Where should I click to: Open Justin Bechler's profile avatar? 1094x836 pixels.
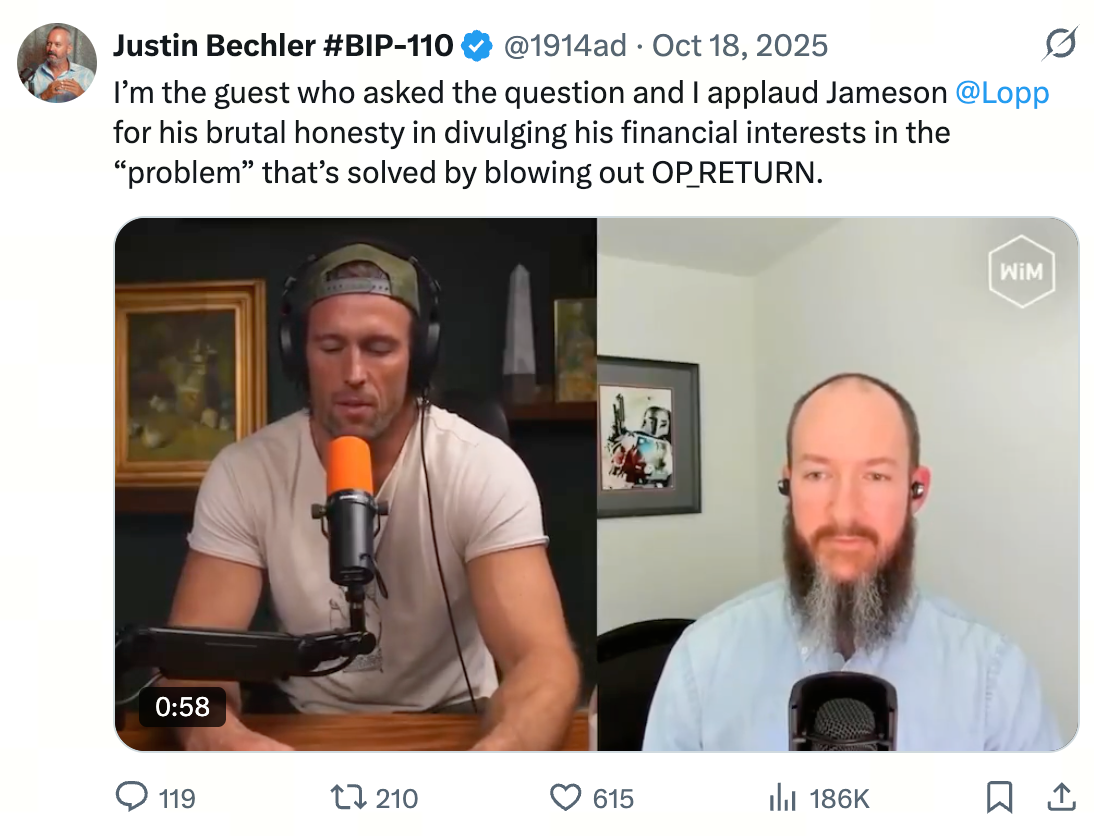click(x=57, y=63)
